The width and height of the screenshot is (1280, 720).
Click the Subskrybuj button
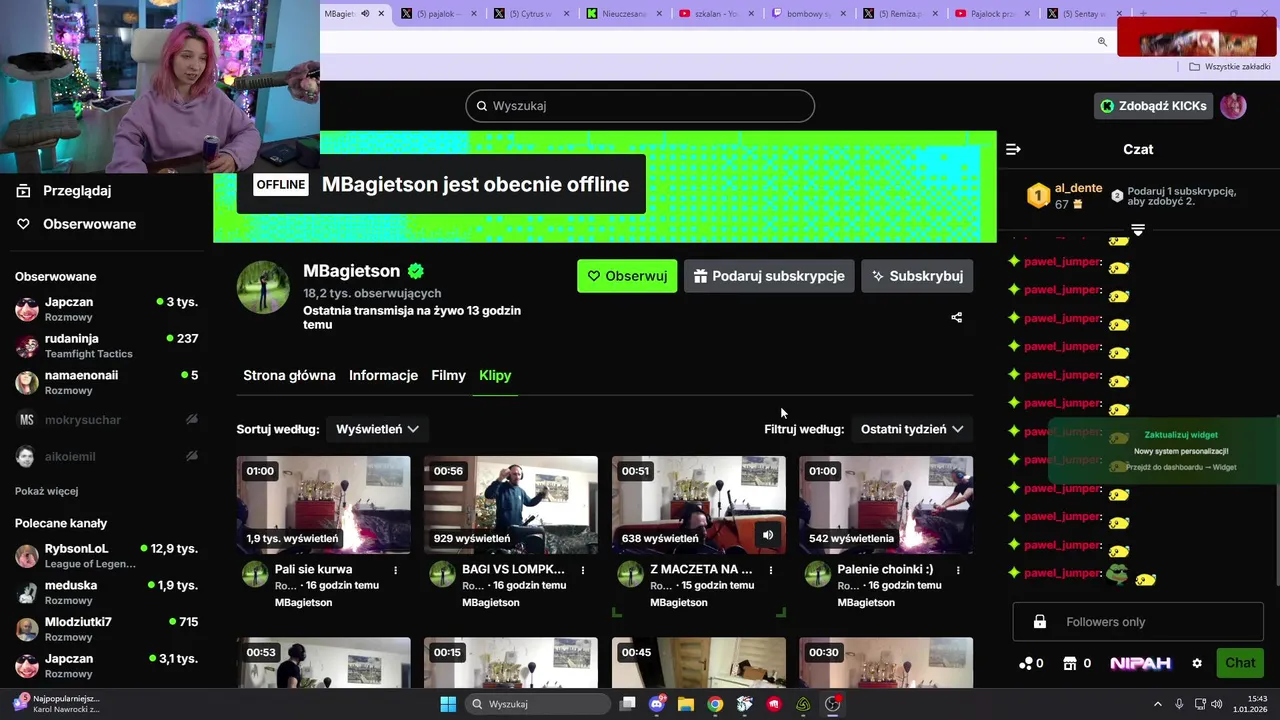(x=917, y=276)
